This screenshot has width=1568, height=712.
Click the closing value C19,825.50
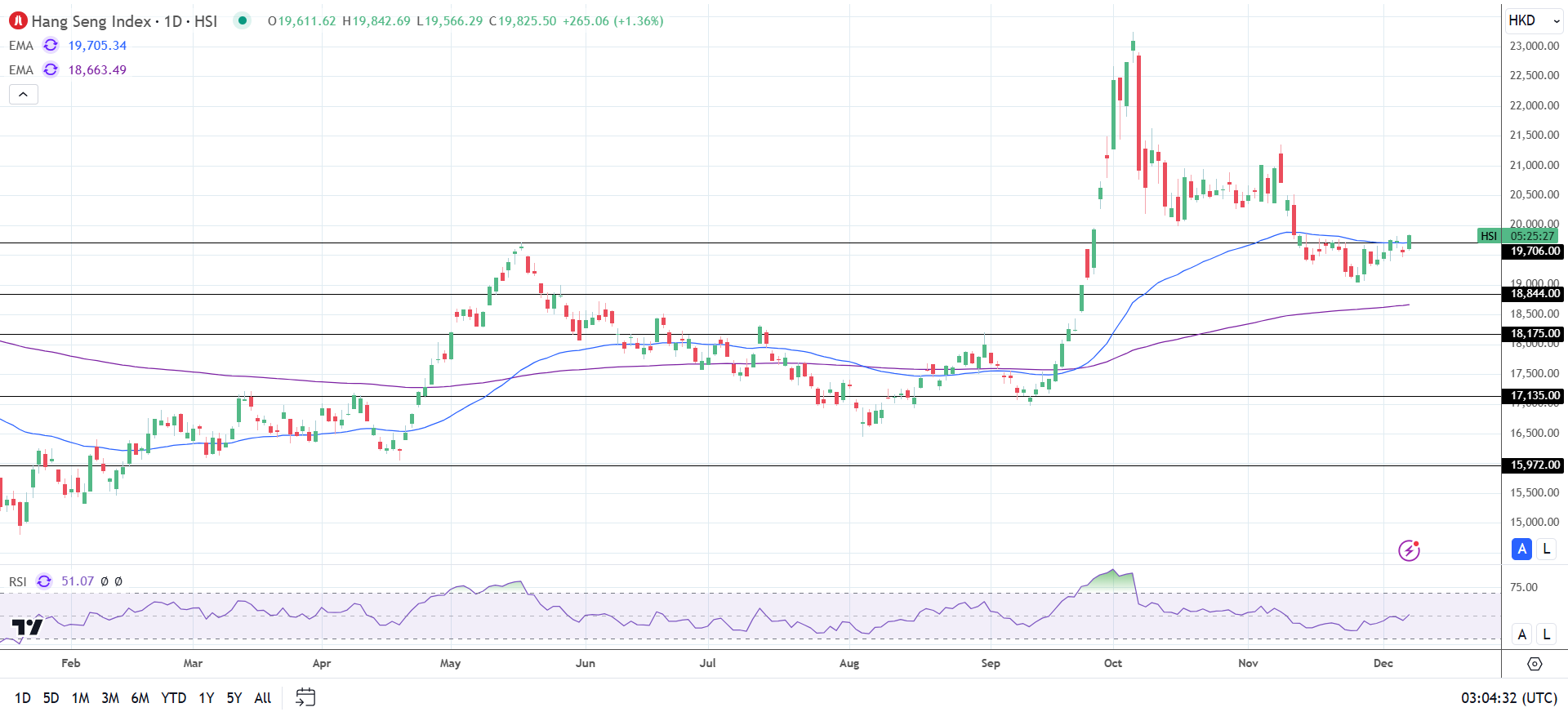523,21
